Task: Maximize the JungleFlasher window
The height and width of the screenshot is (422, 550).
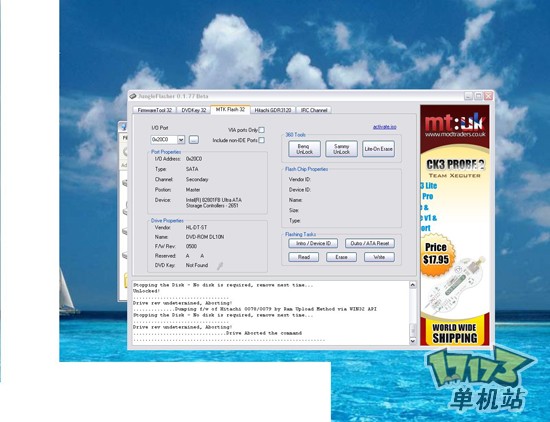Action: [478, 96]
